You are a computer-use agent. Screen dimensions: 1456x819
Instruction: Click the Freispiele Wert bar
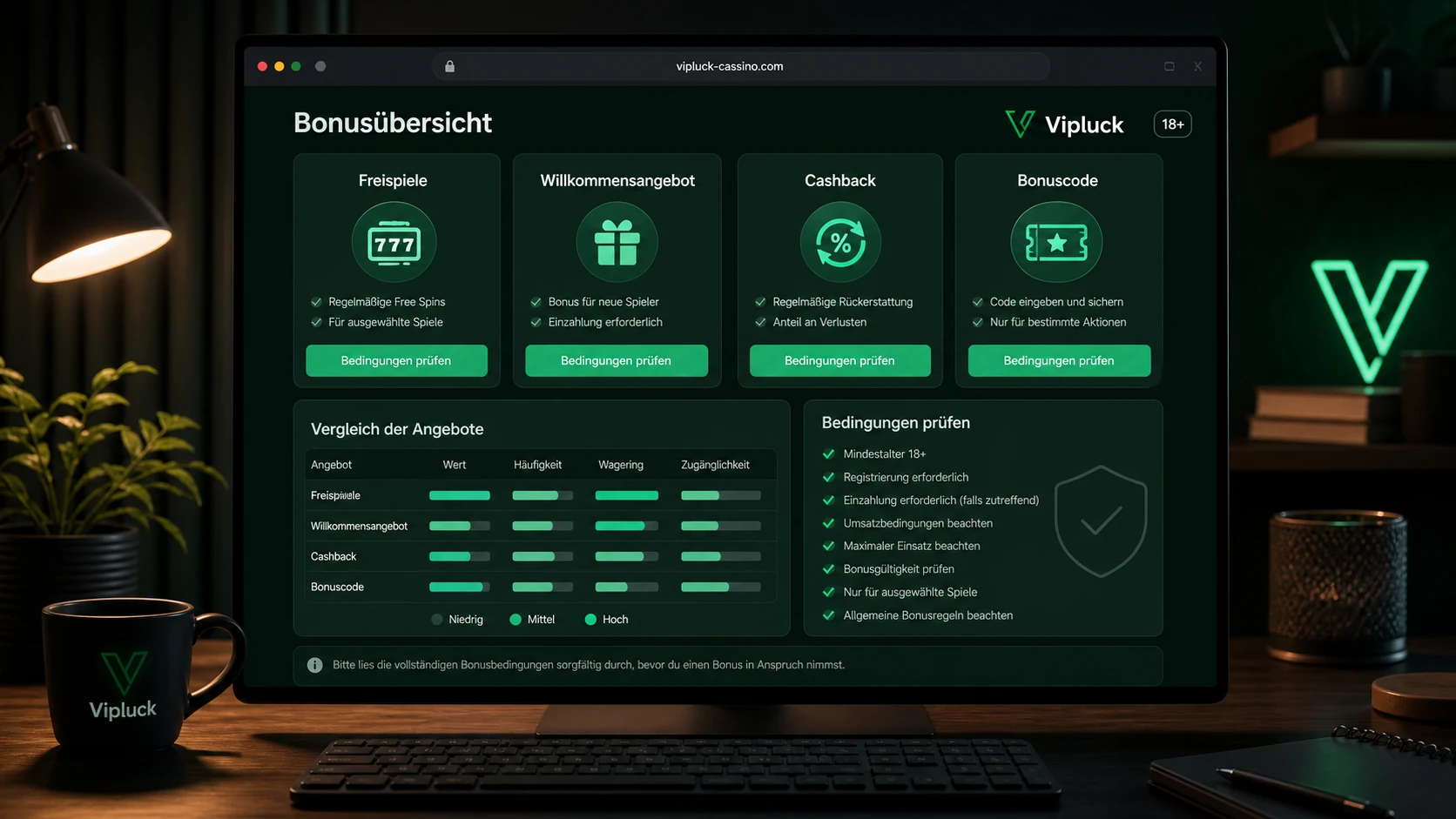click(x=460, y=495)
